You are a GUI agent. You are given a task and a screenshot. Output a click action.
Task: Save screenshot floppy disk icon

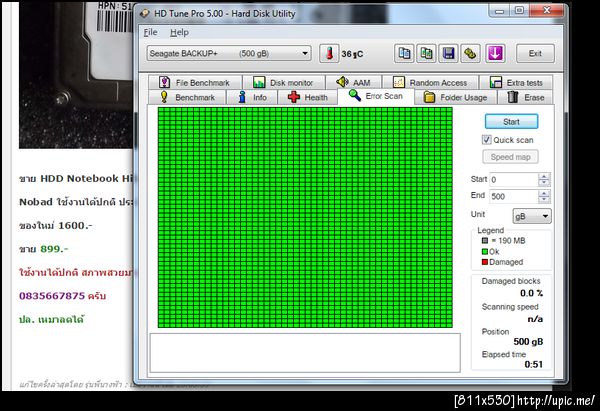(448, 53)
